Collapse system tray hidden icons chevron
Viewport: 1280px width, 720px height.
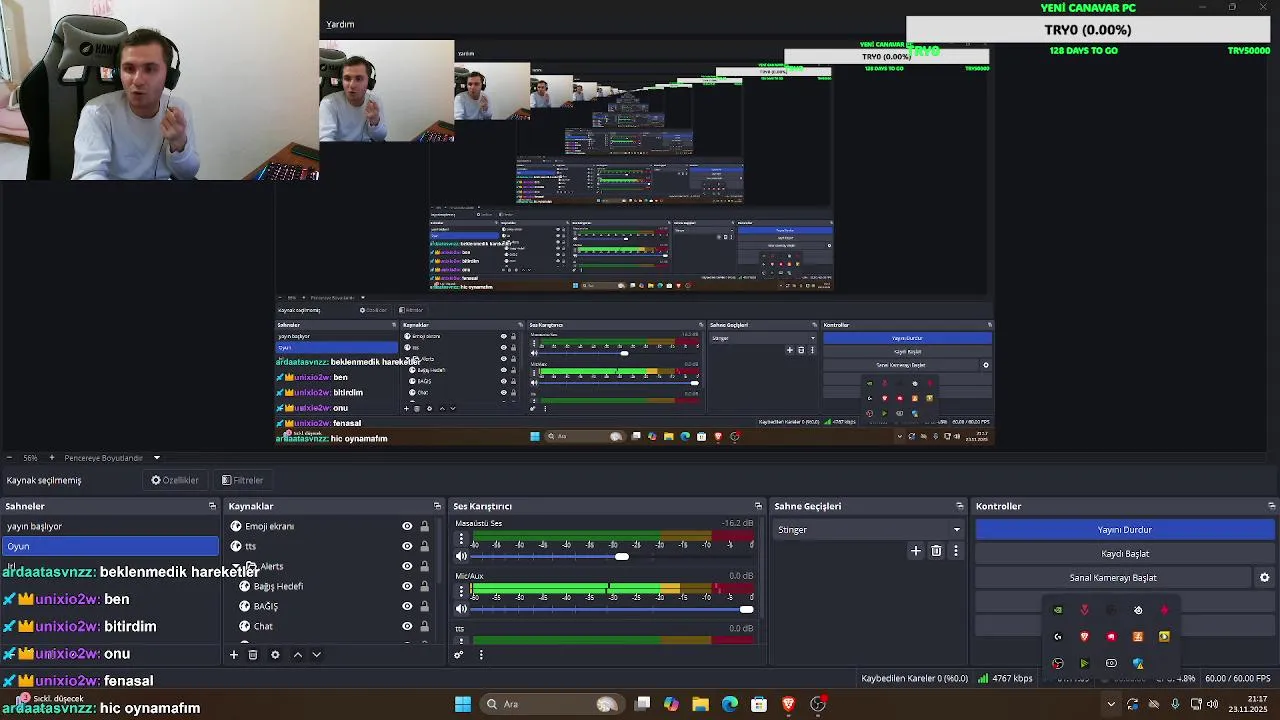pos(1110,704)
